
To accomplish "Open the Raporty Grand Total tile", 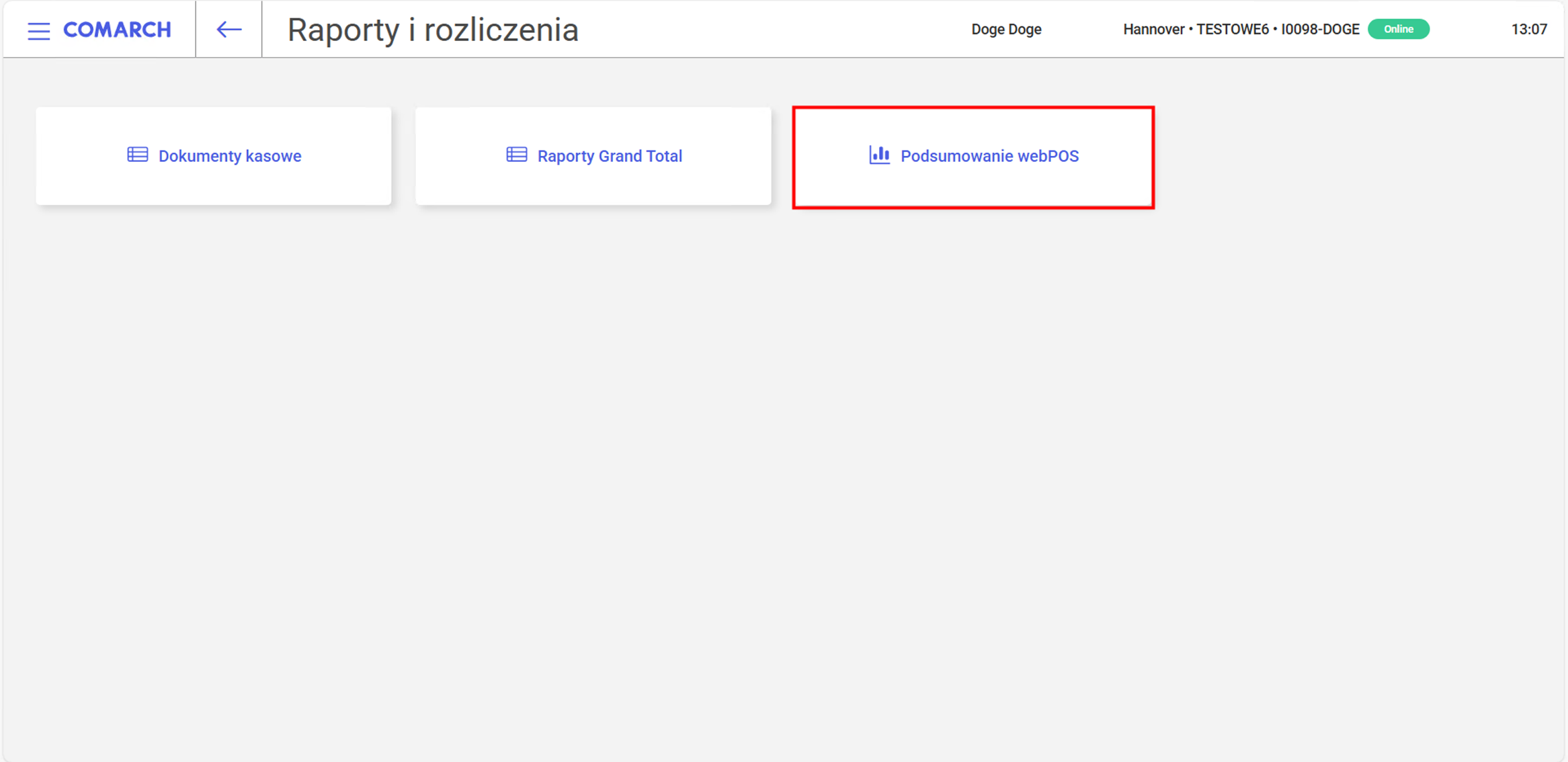I will click(x=593, y=156).
